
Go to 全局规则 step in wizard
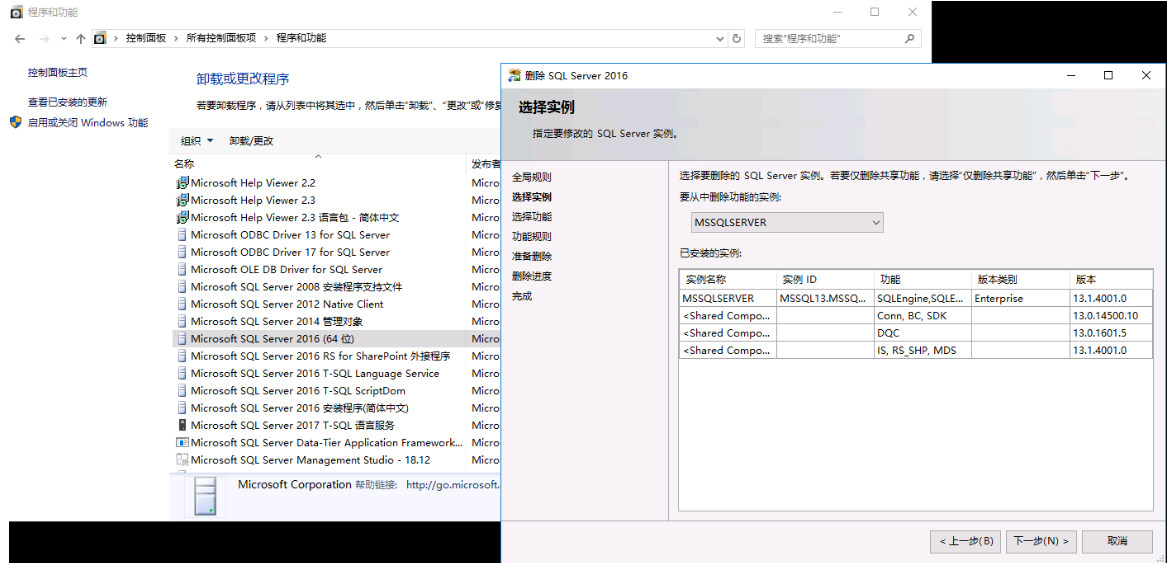pyautogui.click(x=532, y=177)
